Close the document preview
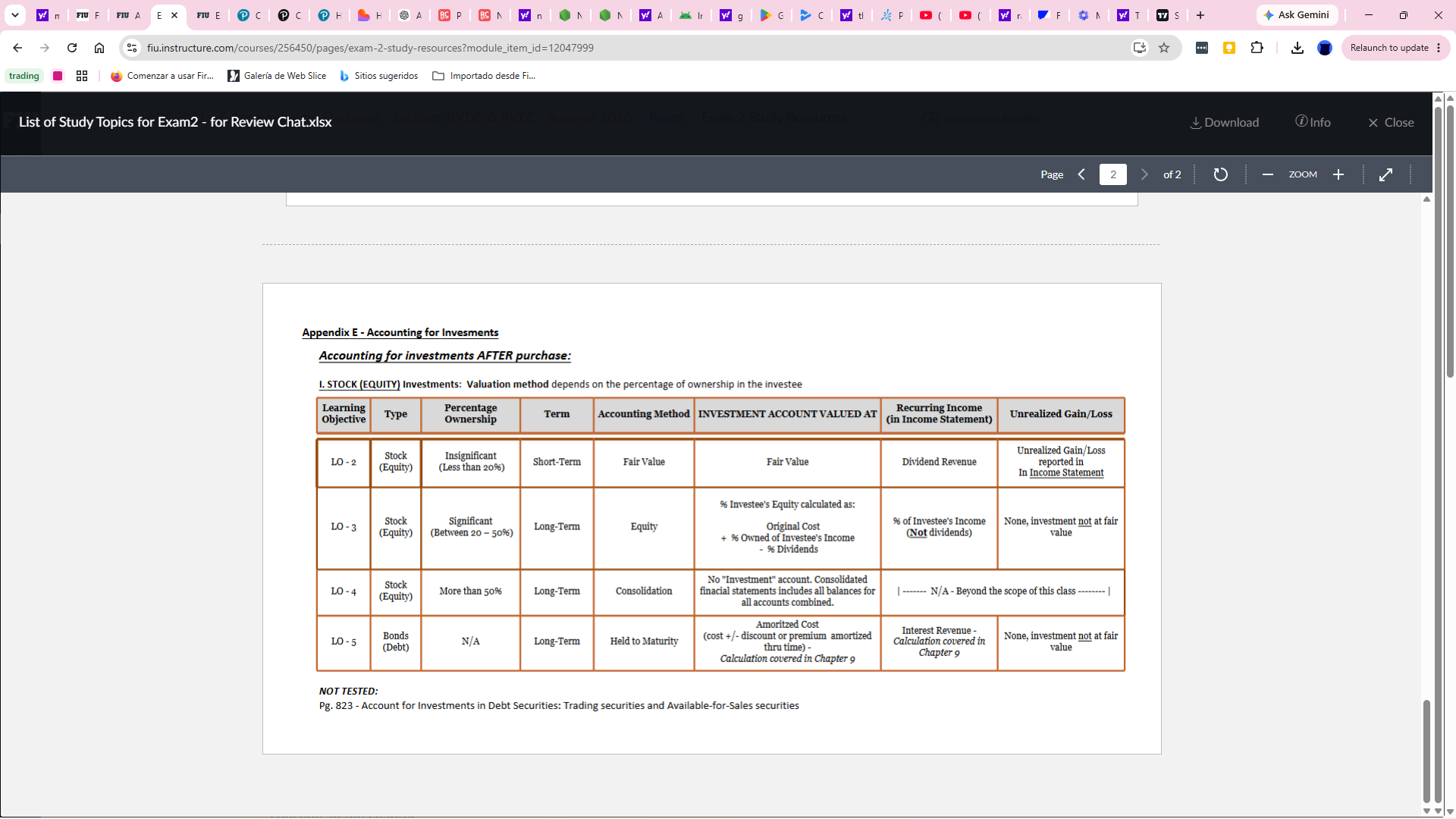Viewport: 1456px width, 819px height. click(1391, 122)
